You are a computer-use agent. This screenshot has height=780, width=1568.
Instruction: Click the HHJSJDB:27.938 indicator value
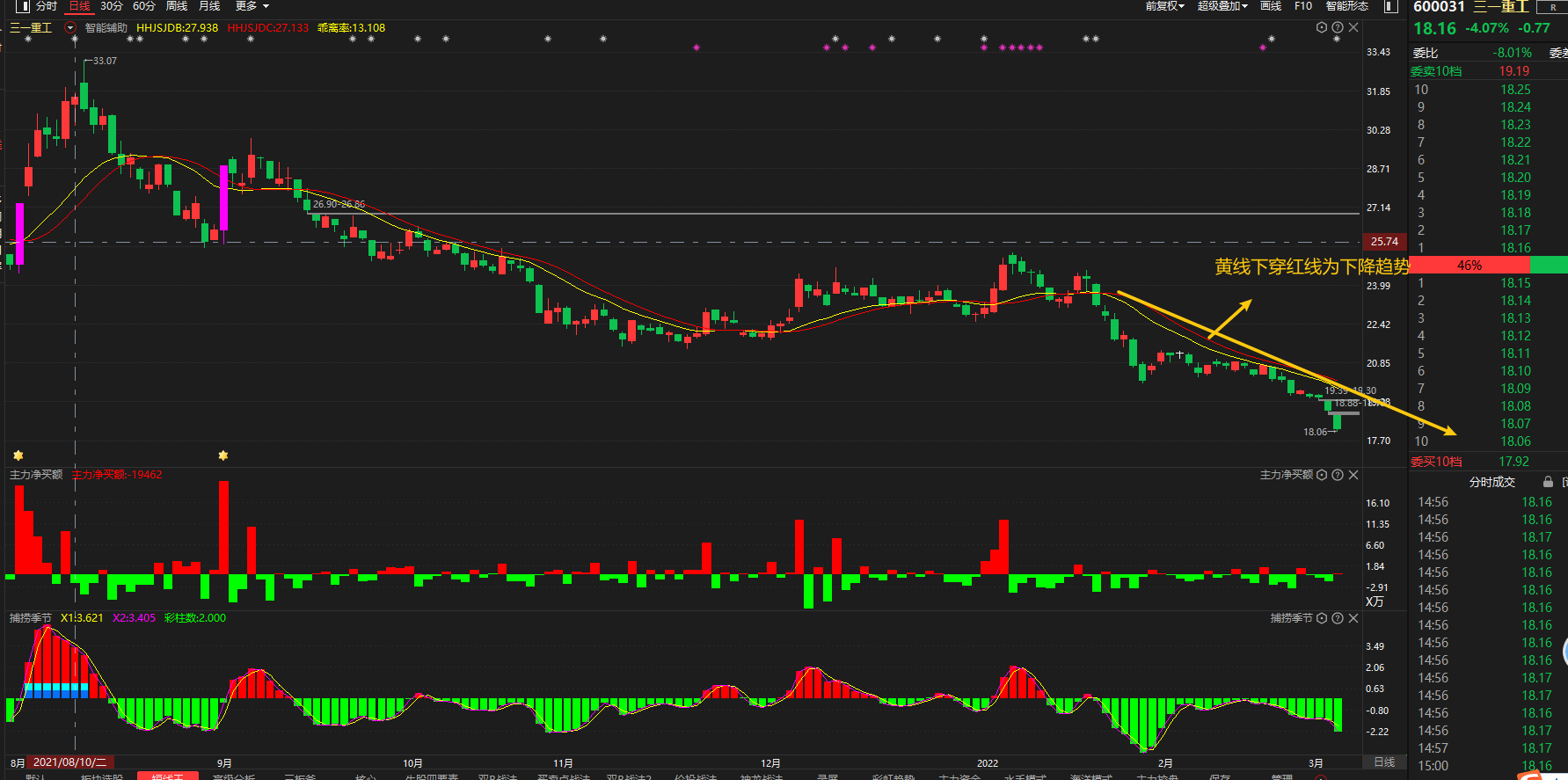(x=177, y=28)
